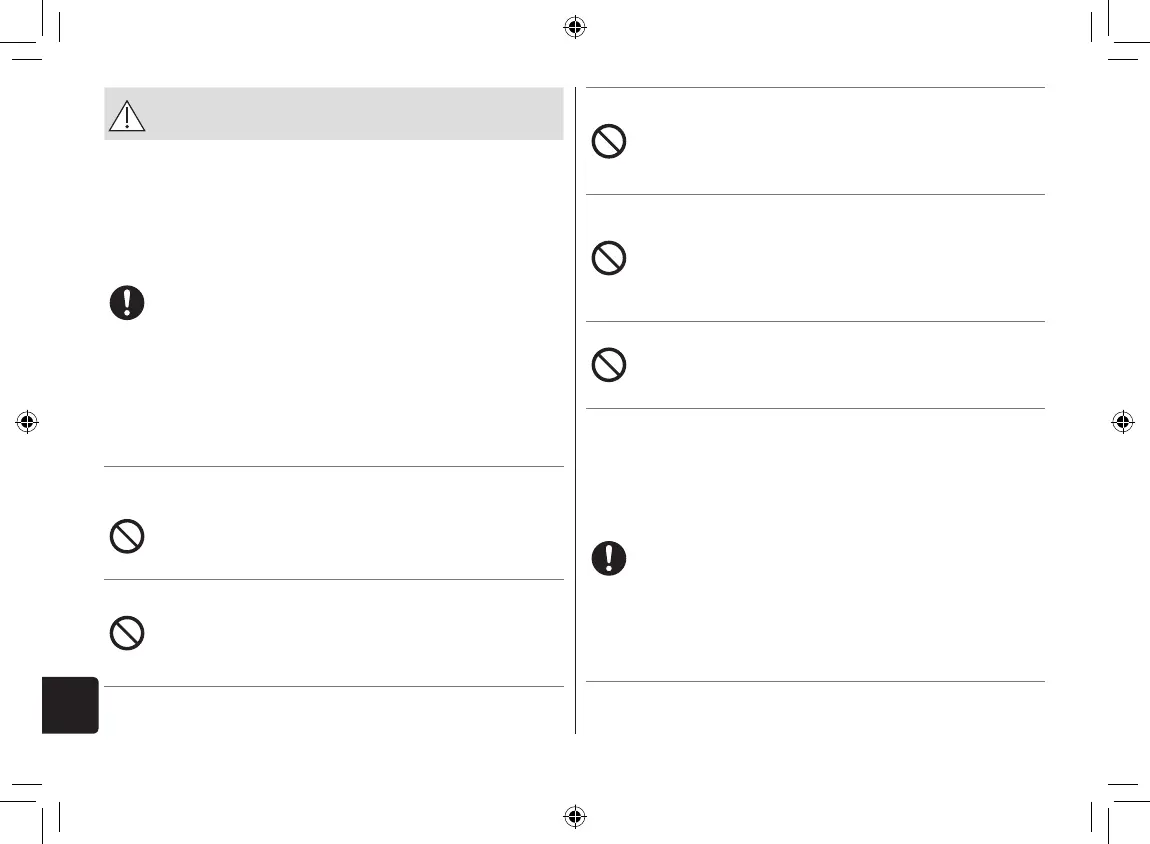The width and height of the screenshot is (1150, 844).
Task: Click the horizontal line at top of right column
Action: click(814, 88)
